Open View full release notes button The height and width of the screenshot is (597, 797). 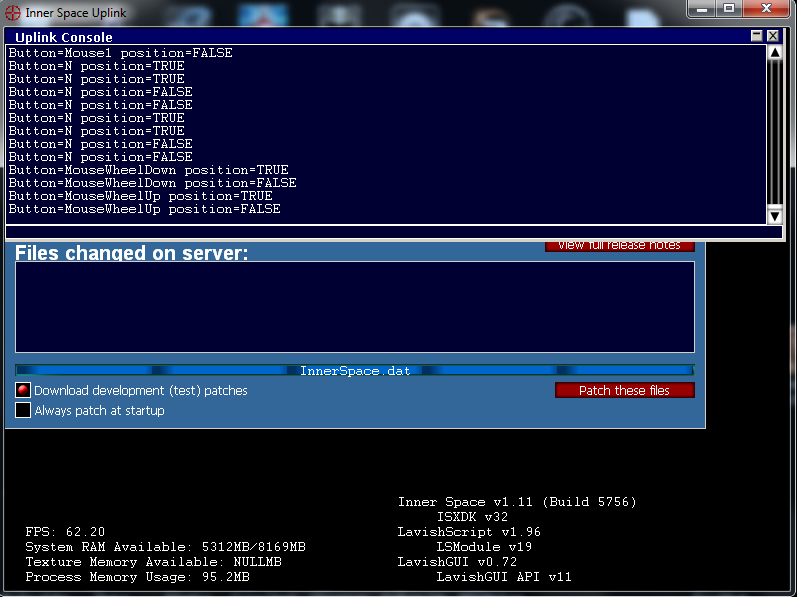620,246
